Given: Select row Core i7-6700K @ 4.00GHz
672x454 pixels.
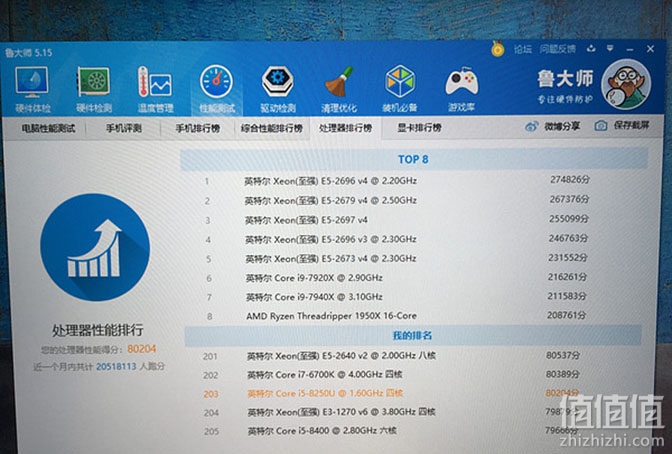Looking at the screenshot, I should click(393, 375).
